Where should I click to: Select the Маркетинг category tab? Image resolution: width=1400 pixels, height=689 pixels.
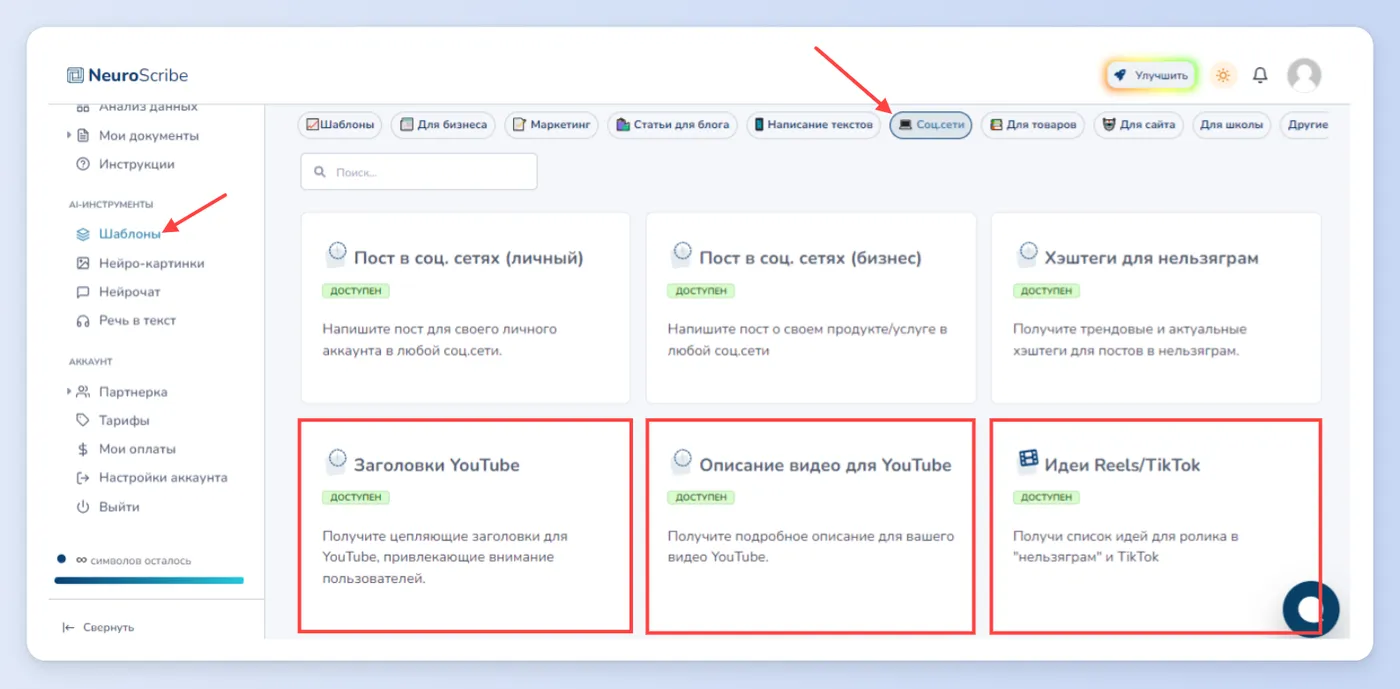(x=551, y=125)
